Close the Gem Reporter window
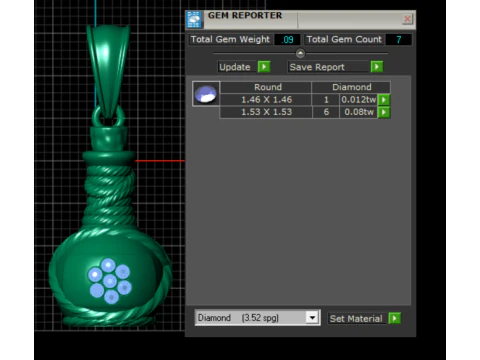This screenshot has width=480, height=360. point(407,19)
